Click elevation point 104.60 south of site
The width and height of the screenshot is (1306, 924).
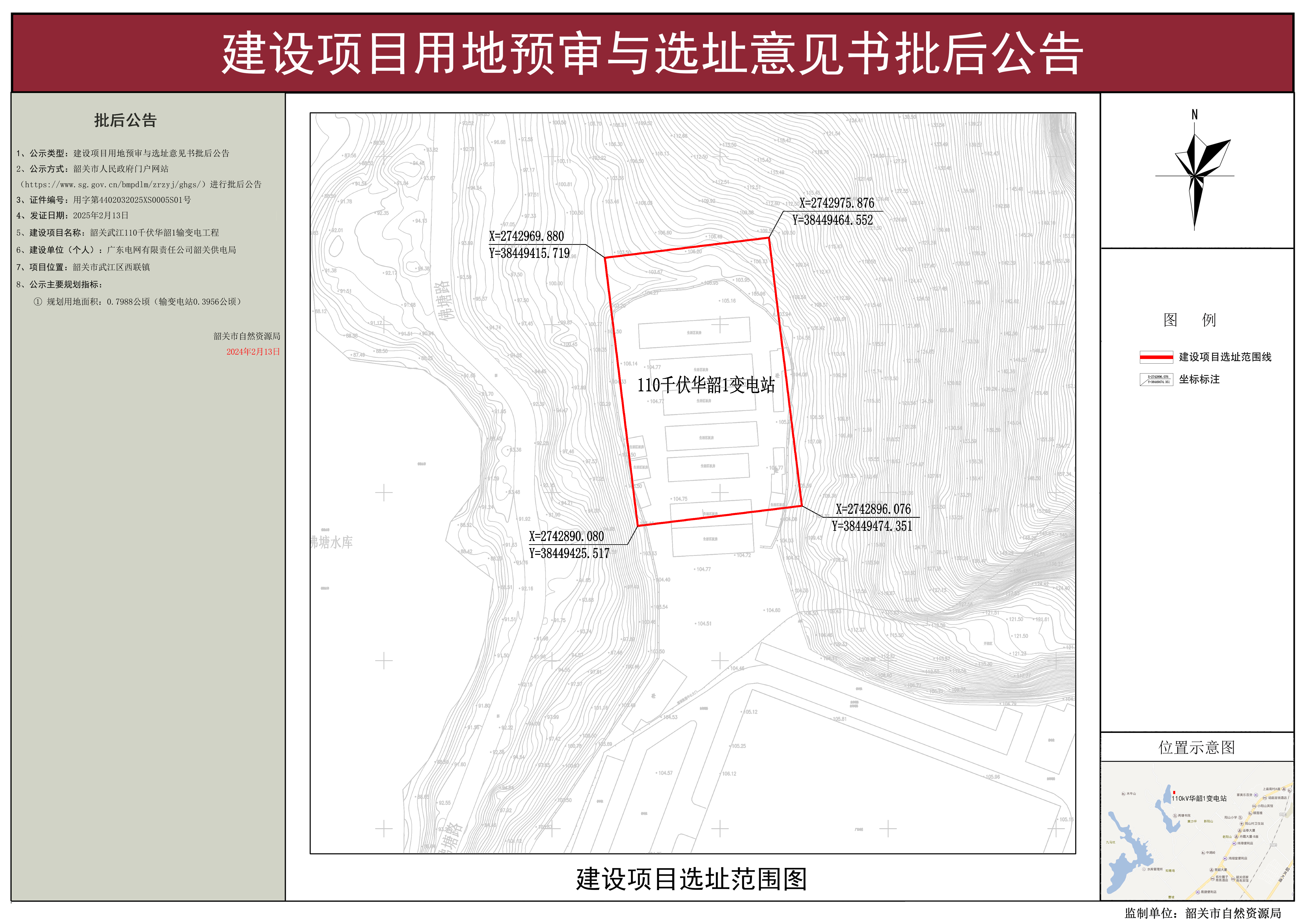point(772,611)
